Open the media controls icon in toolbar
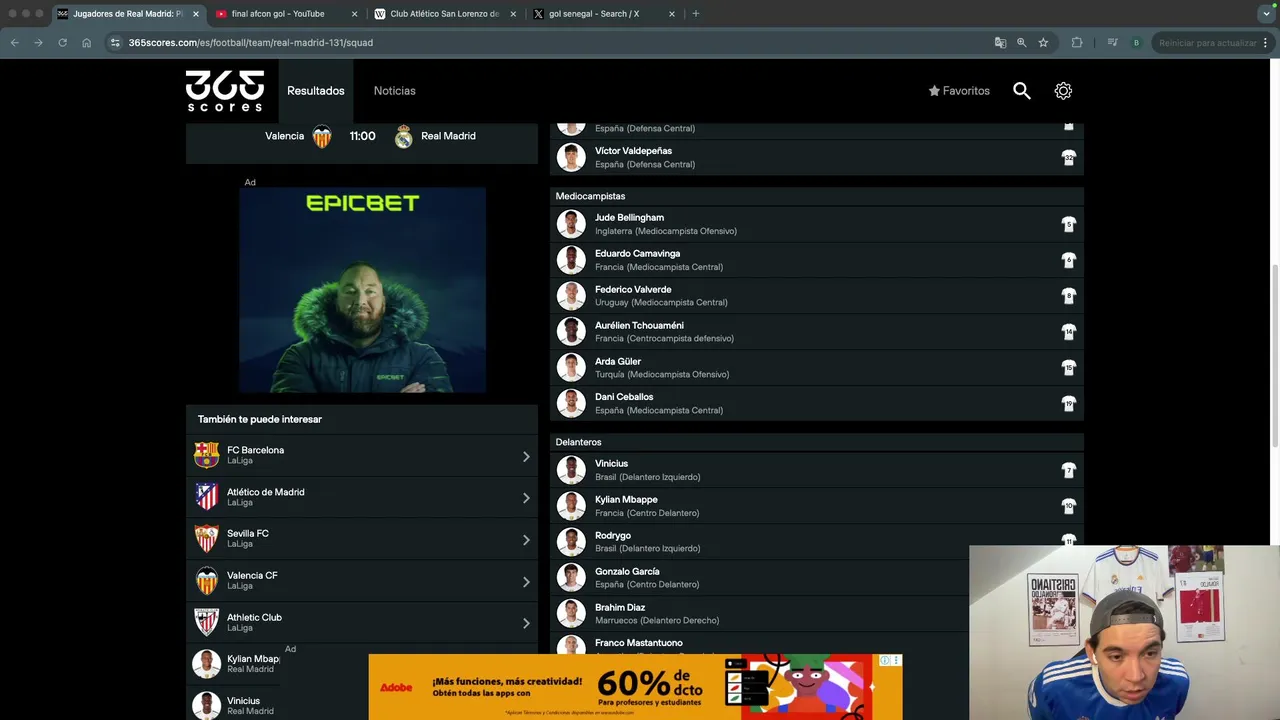The height and width of the screenshot is (720, 1280). tap(1112, 43)
